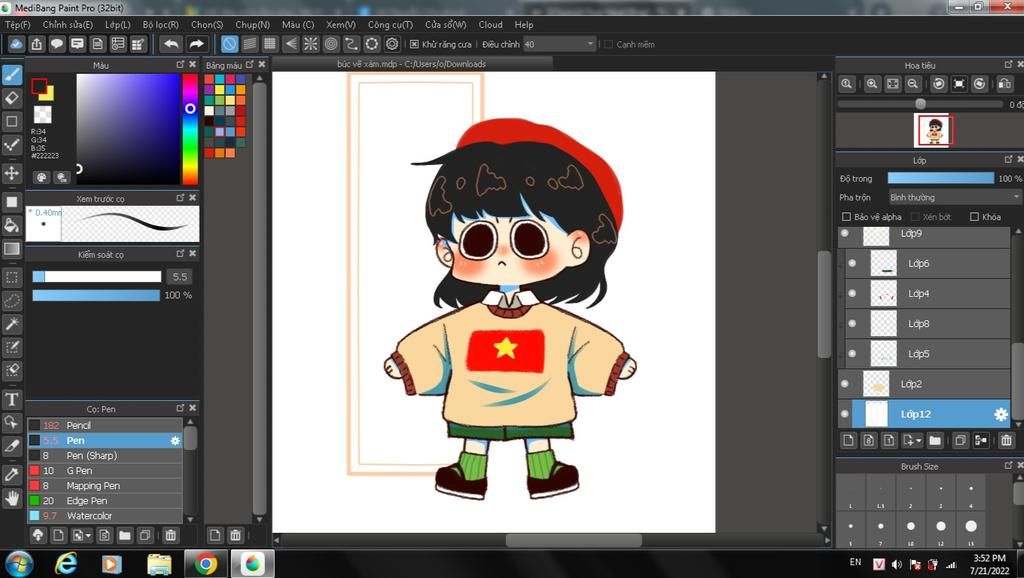Hide the Lớp8 layer

[x=852, y=323]
